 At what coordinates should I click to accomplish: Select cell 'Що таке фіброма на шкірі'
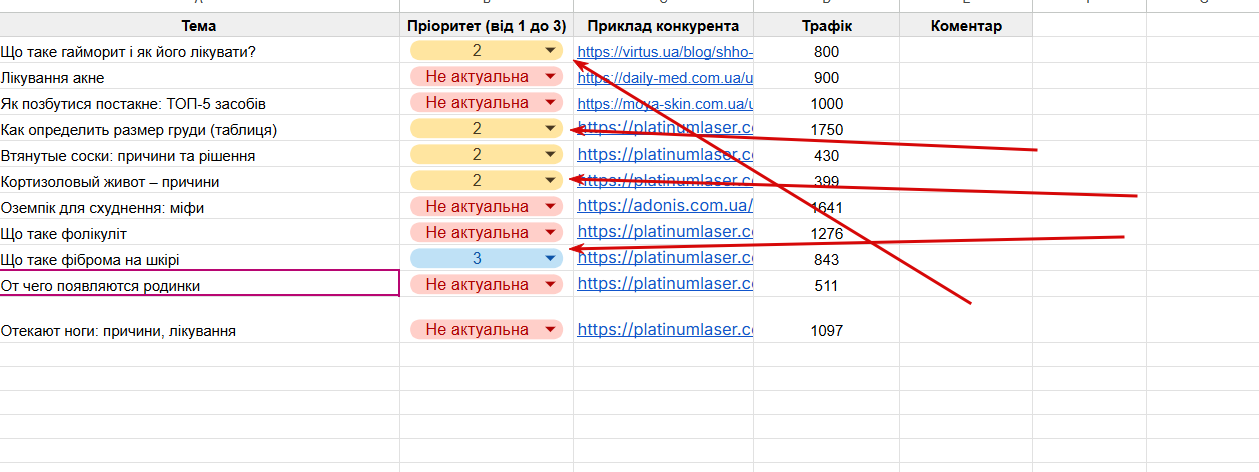199,260
